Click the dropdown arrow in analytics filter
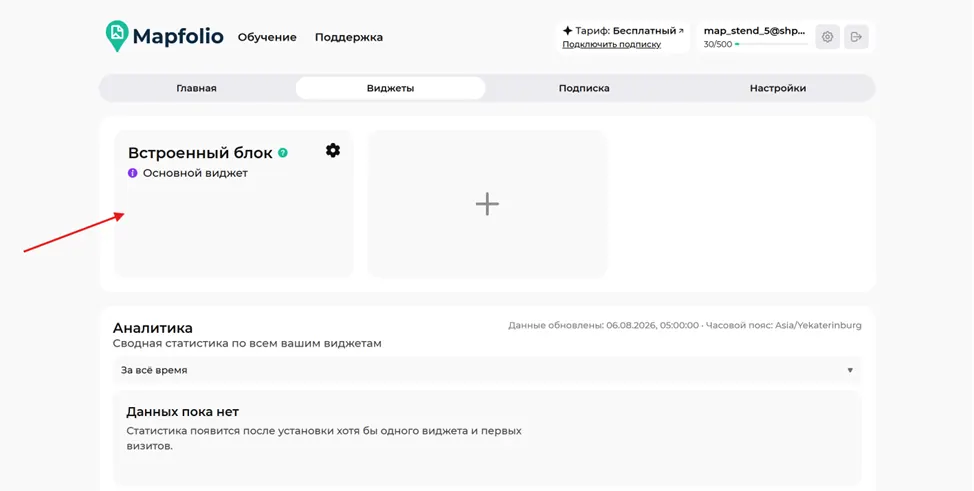The height and width of the screenshot is (491, 974). pos(850,370)
